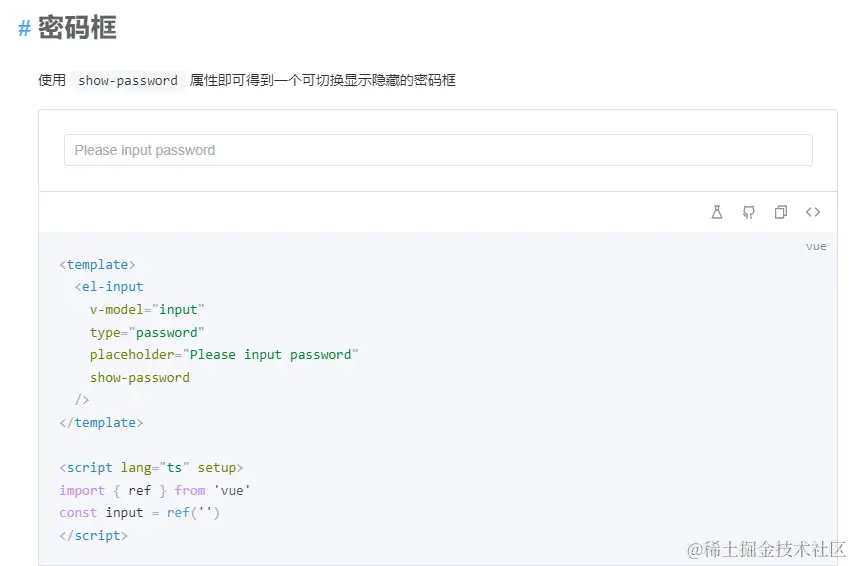Click the import { ref } from 'vue' line
The width and height of the screenshot is (853, 566).
[x=154, y=491]
